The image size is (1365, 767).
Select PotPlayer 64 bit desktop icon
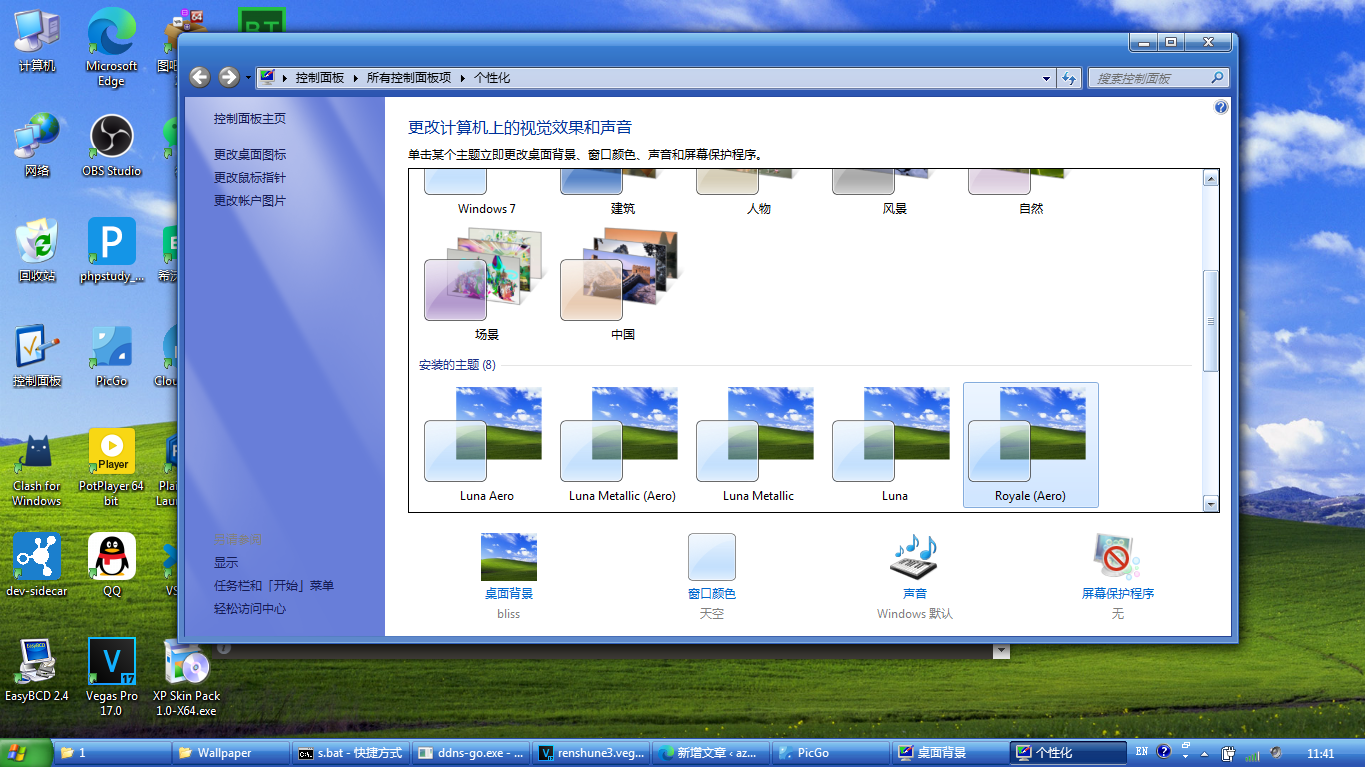(x=111, y=468)
